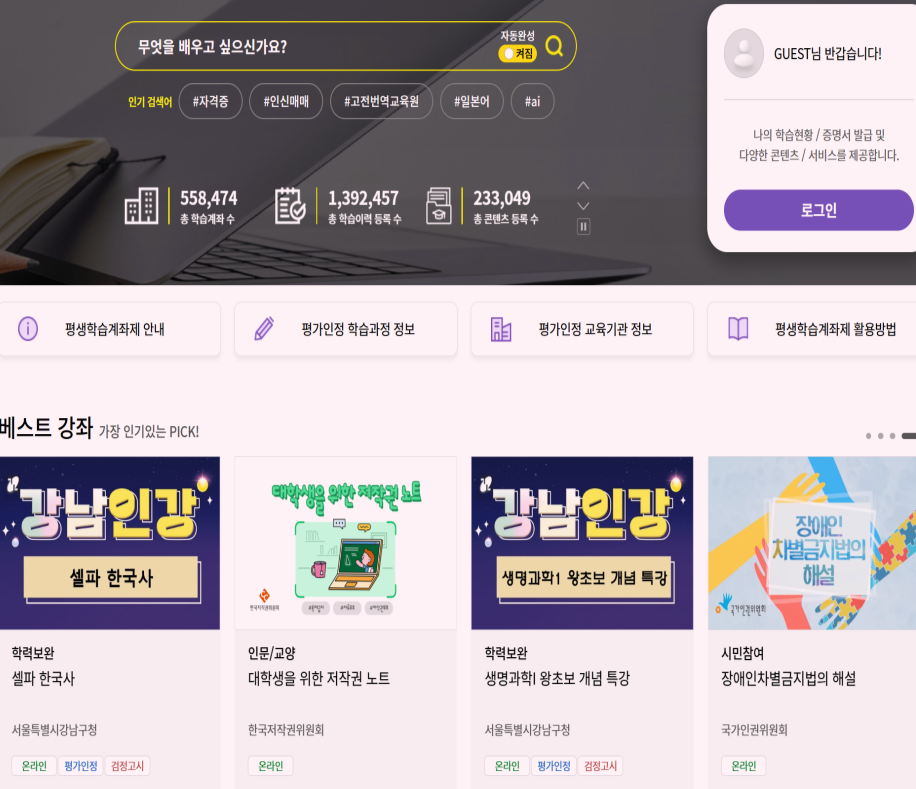Click the 총 학습이력 등록 수 checklist icon
This screenshot has height=789, width=916.
pos(290,206)
